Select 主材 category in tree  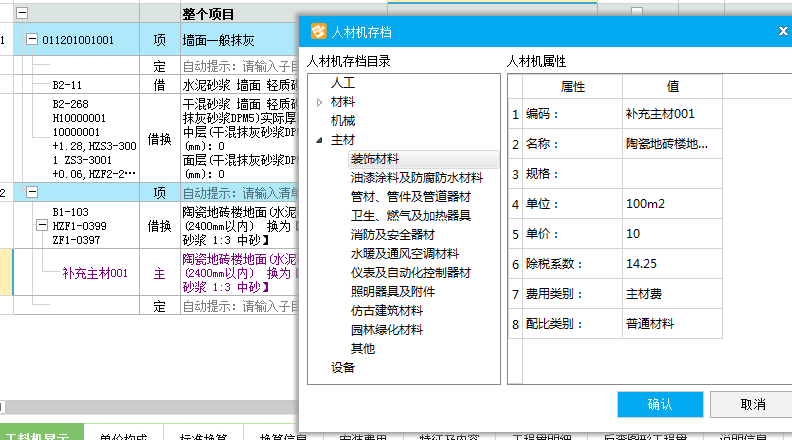(343, 140)
